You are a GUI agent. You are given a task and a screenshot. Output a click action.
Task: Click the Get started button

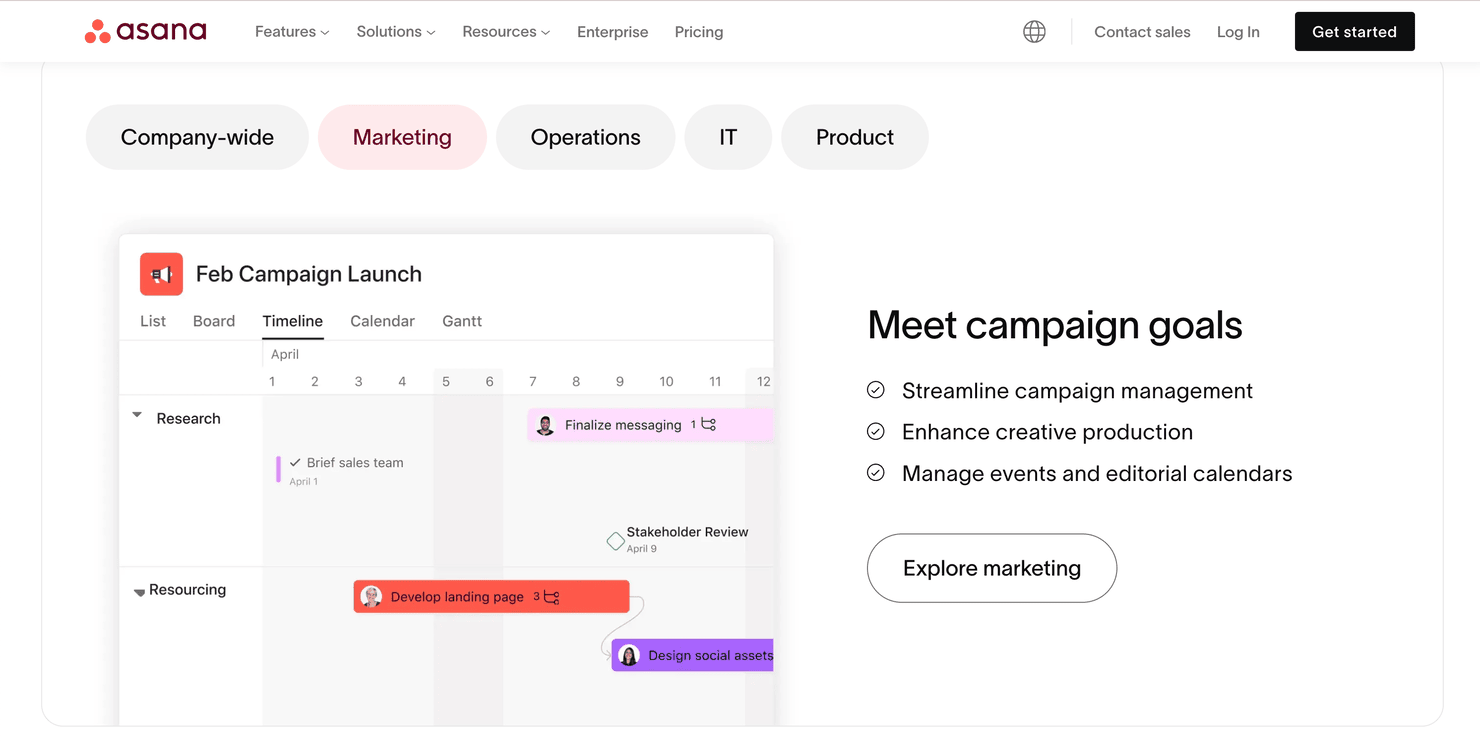click(1354, 32)
